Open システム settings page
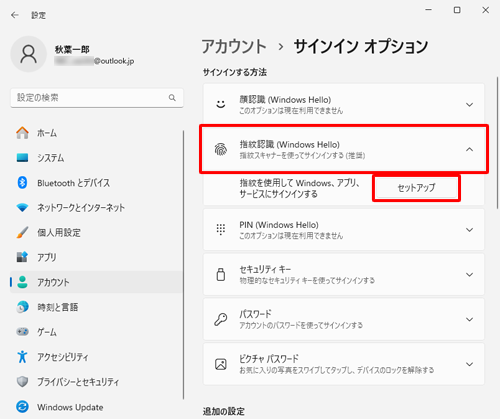Image resolution: width=500 pixels, height=419 pixels. tap(97, 157)
